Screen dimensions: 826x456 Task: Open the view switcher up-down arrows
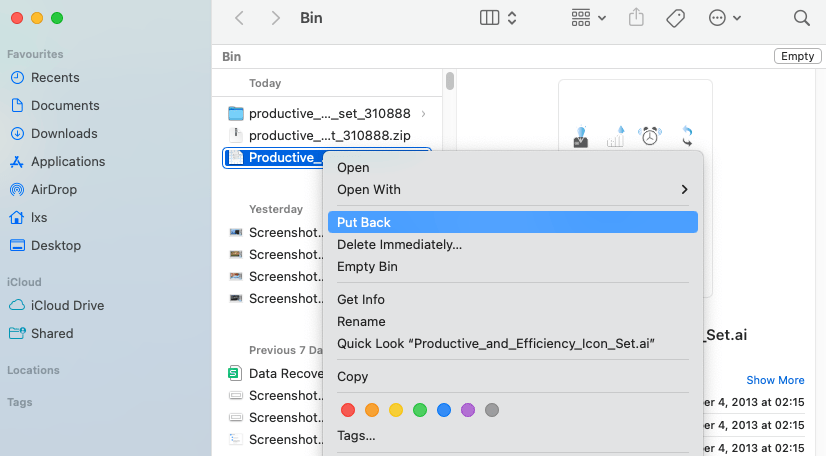tap(512, 18)
